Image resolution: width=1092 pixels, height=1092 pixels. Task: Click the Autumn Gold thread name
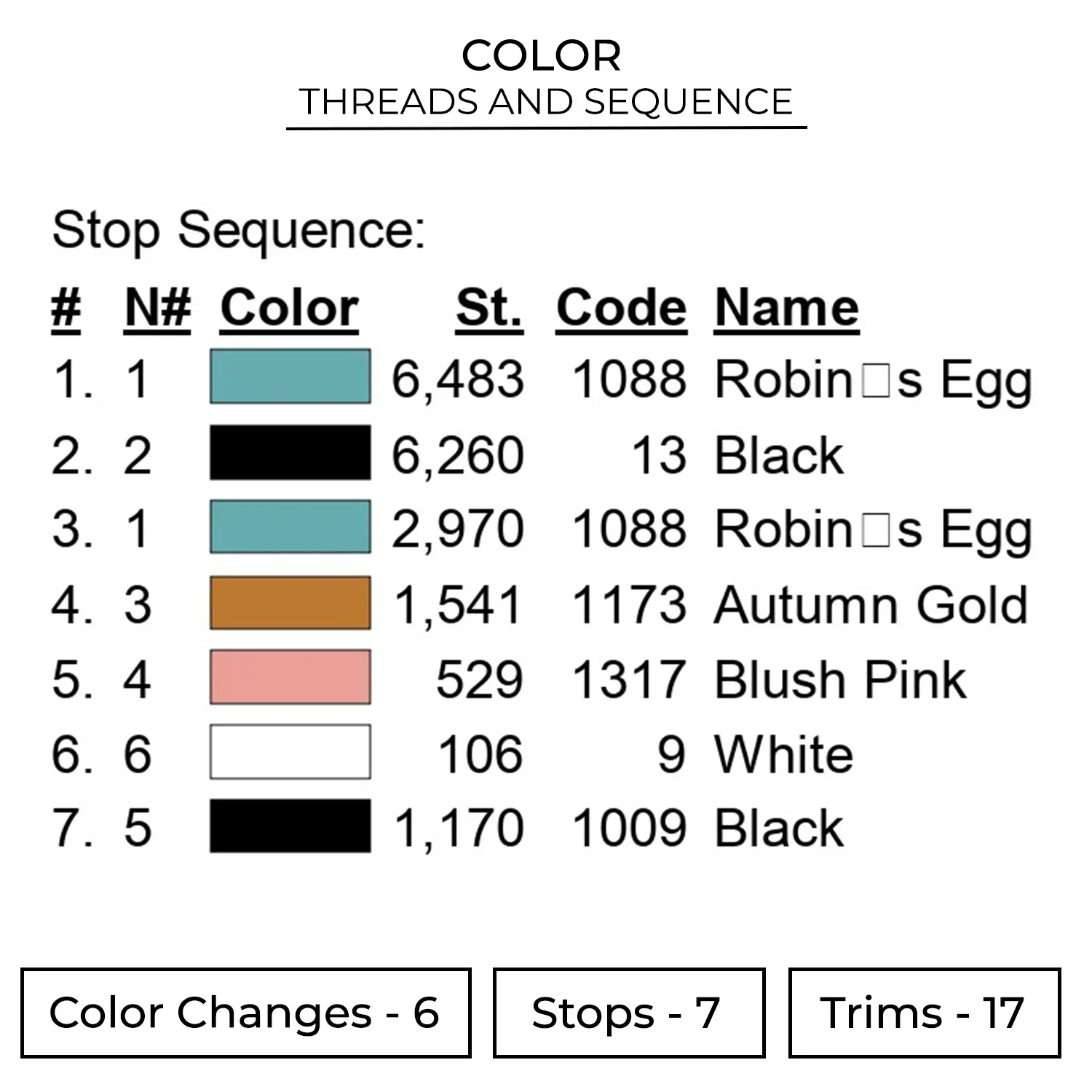pos(871,605)
